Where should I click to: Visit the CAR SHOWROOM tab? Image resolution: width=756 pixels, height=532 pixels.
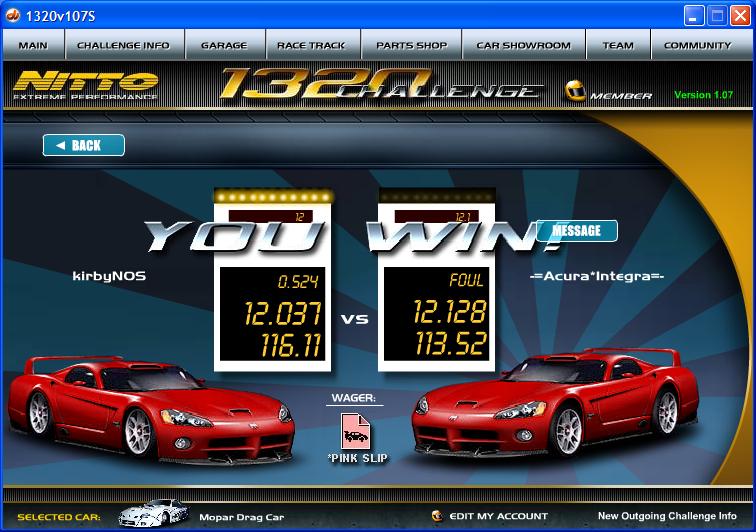[x=524, y=45]
